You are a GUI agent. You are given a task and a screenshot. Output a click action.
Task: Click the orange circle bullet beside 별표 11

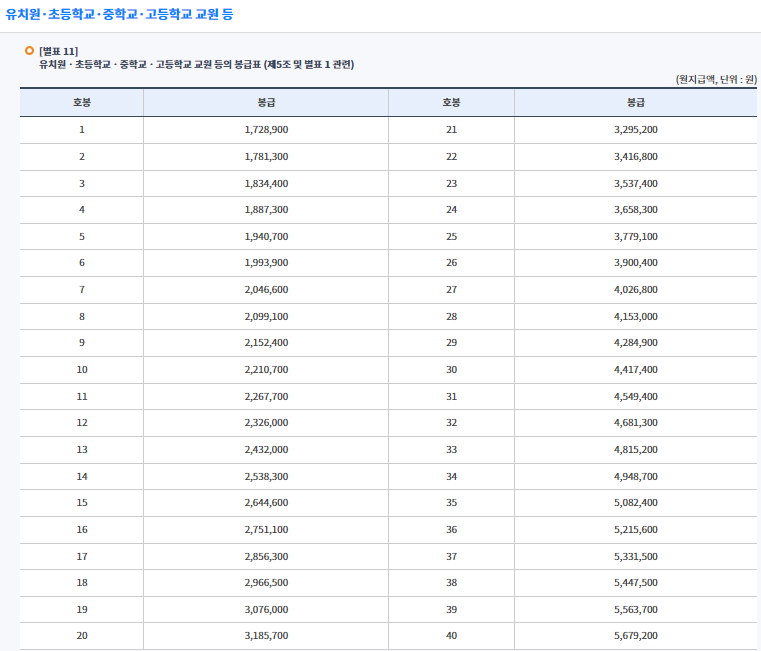coord(30,50)
